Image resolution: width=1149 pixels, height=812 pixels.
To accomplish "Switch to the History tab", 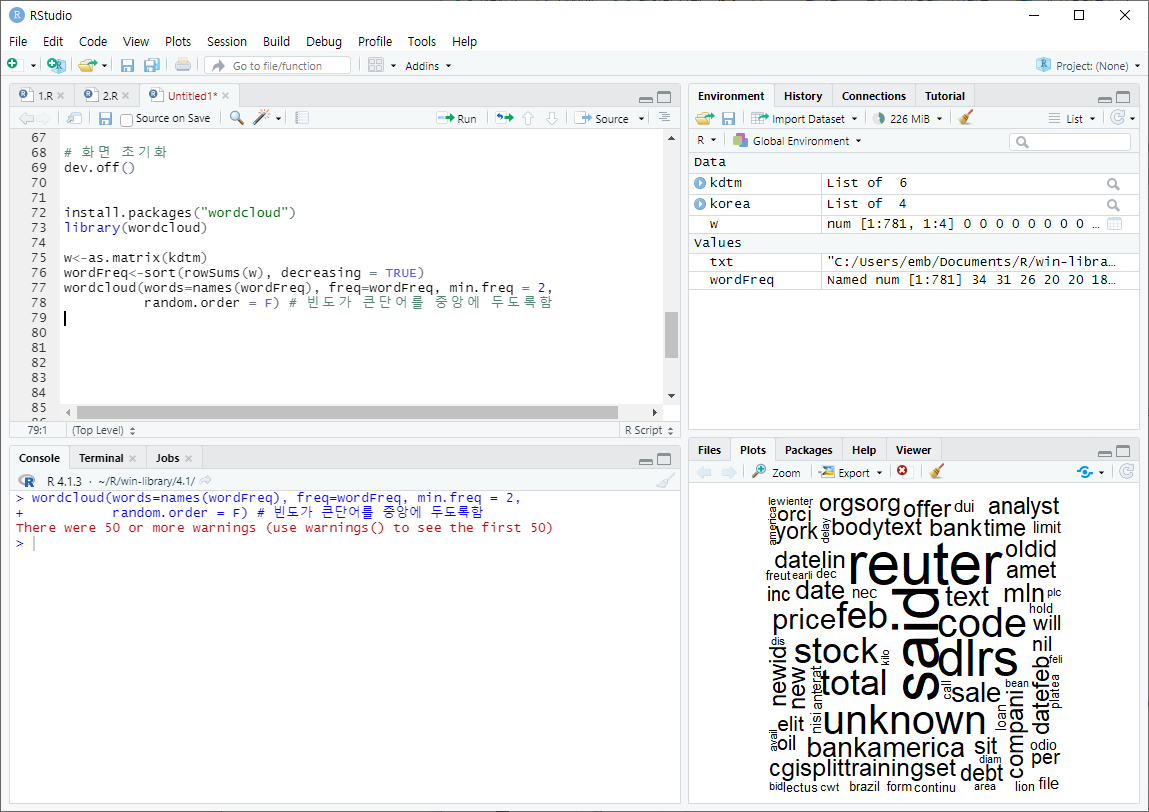I will click(802, 96).
